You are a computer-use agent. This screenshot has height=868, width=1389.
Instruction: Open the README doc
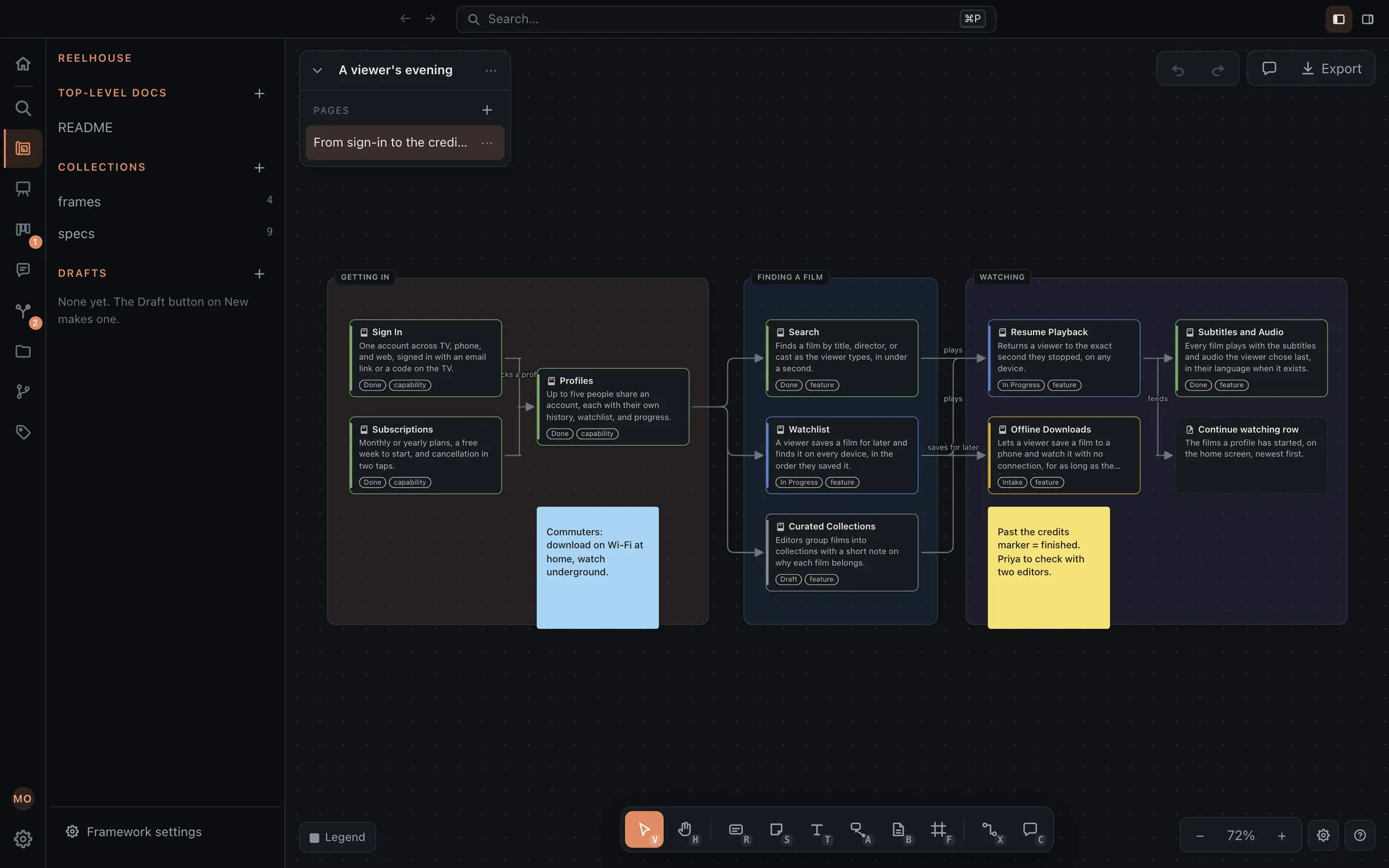click(x=85, y=128)
